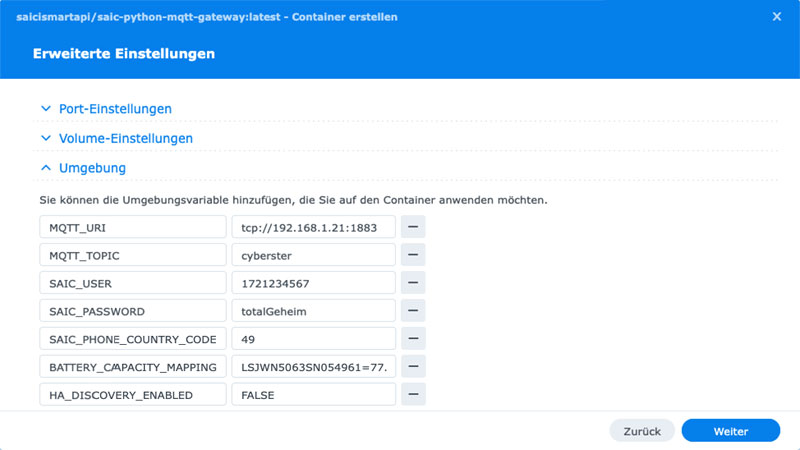Go back with the Zurück button
This screenshot has width=800, height=450.
(x=641, y=431)
